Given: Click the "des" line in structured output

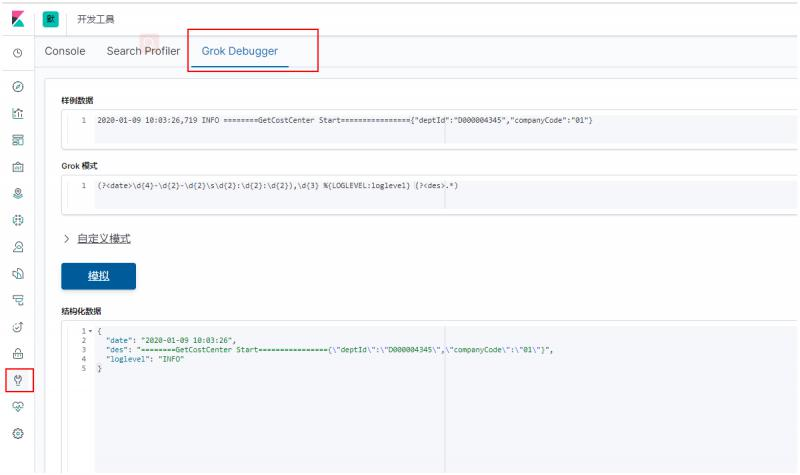Looking at the screenshot, I should pyautogui.click(x=329, y=349).
